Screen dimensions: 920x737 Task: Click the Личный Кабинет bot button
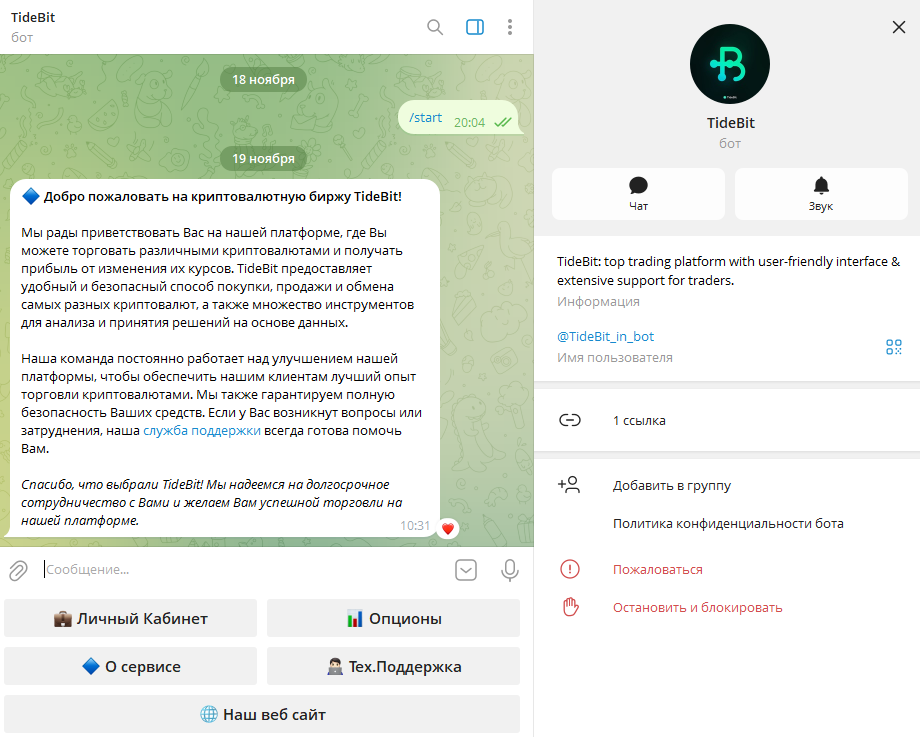130,618
